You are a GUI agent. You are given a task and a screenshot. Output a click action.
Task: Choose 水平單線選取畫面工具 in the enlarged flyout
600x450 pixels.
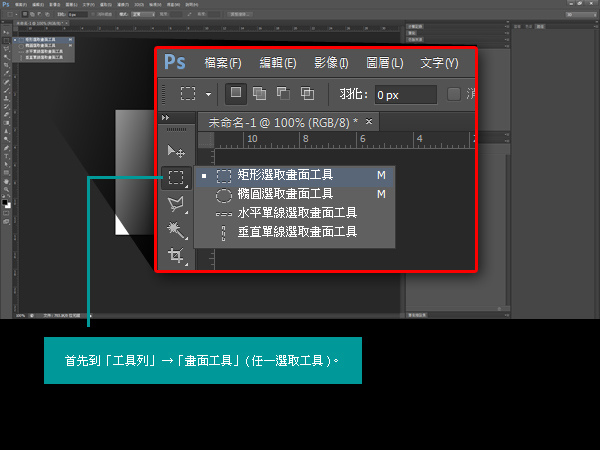[295, 213]
